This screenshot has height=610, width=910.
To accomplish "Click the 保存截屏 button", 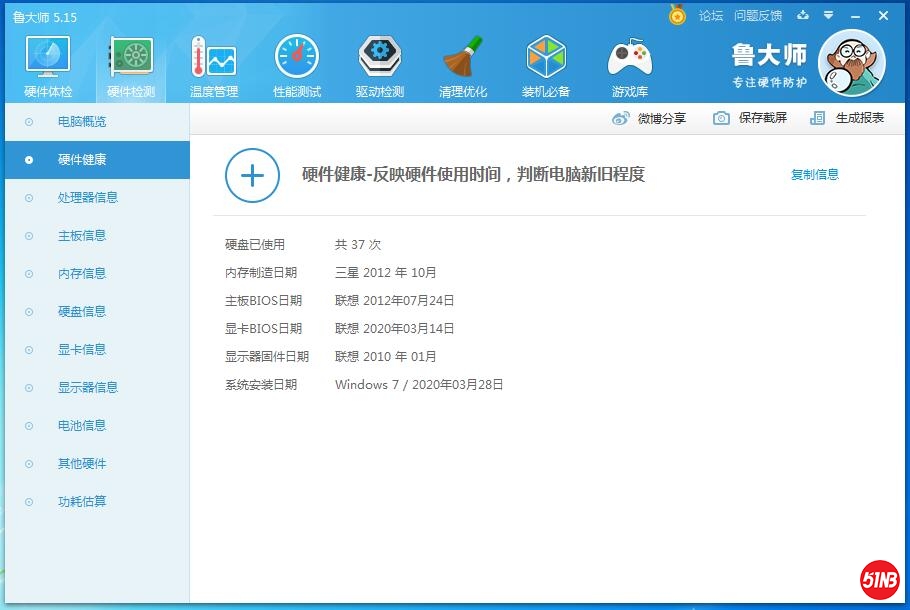I will coord(750,118).
